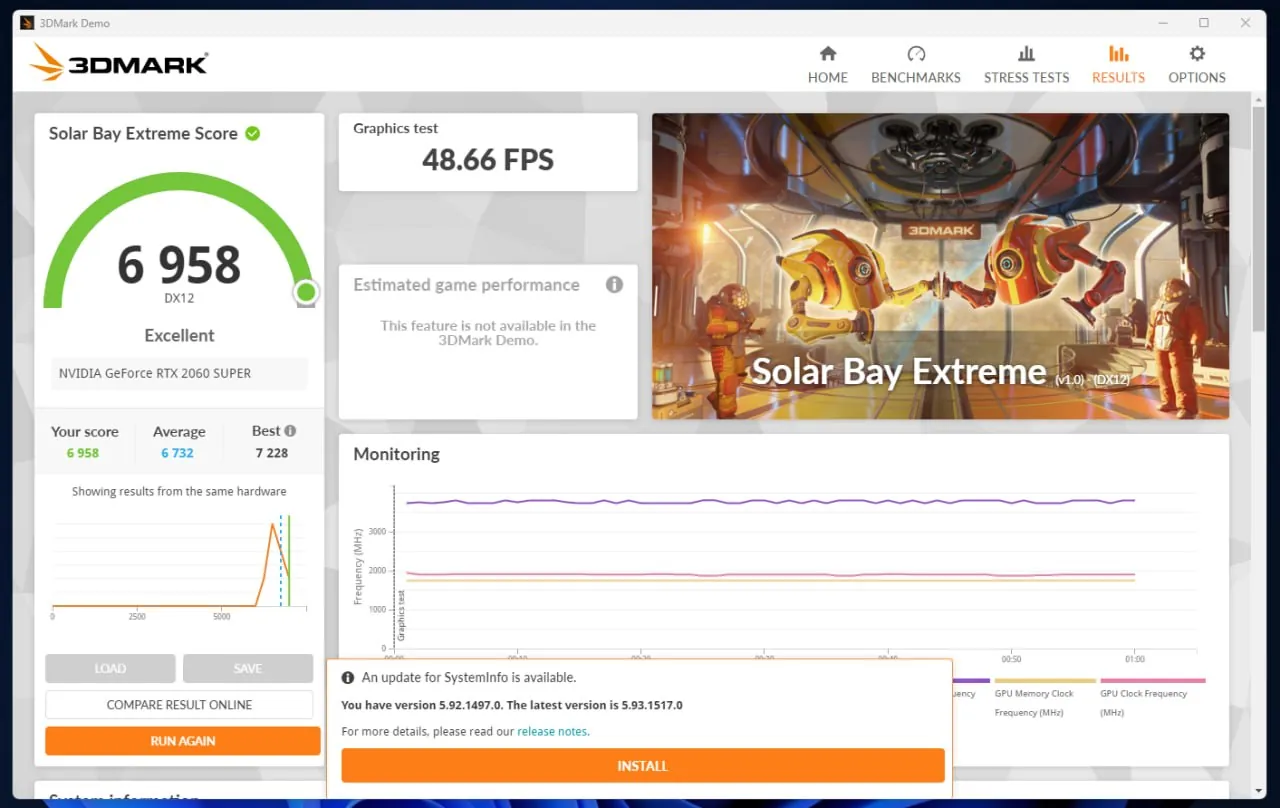This screenshot has height=808, width=1280.
Task: Click the 6 958 score number
Action: (179, 265)
